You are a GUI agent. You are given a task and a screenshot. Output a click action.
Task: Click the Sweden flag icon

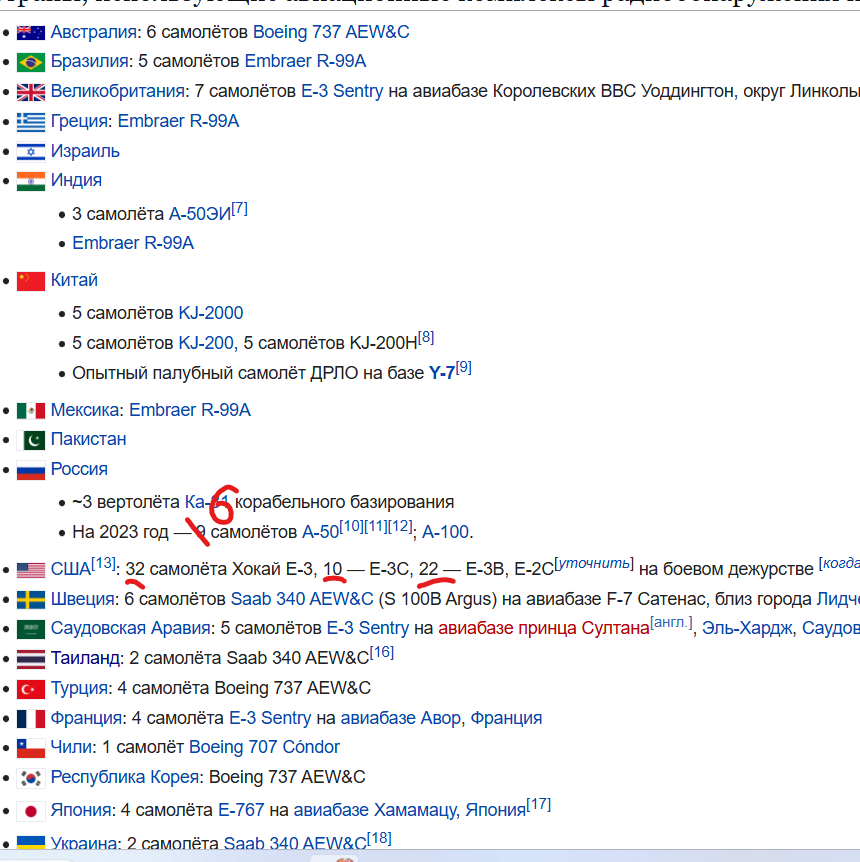(x=31, y=600)
